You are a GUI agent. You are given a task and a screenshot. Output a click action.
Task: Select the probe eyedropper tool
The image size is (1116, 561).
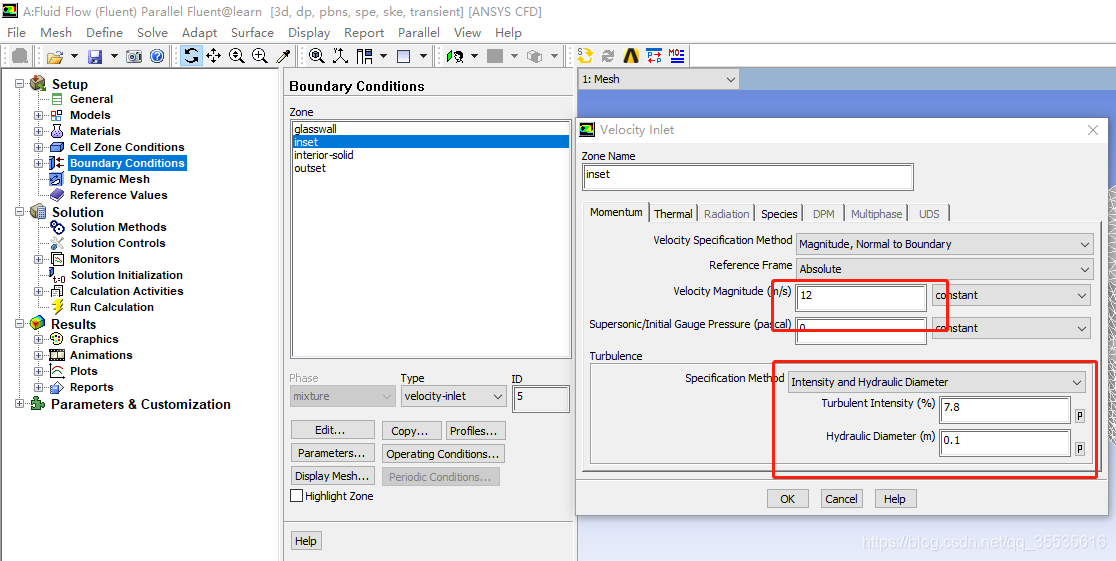pos(283,56)
